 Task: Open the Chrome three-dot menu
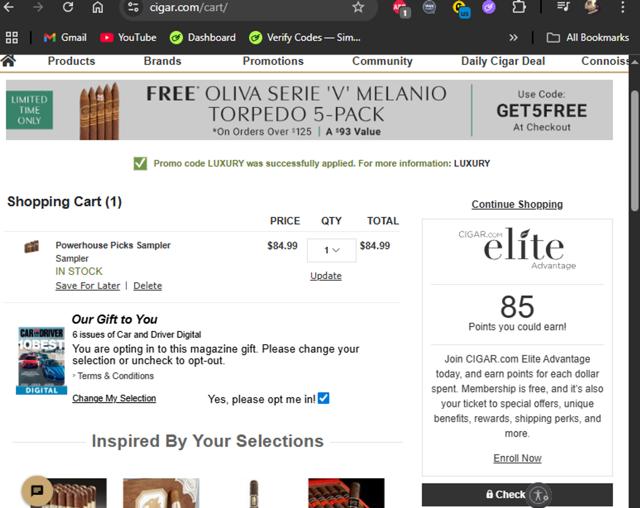pyautogui.click(x=622, y=7)
